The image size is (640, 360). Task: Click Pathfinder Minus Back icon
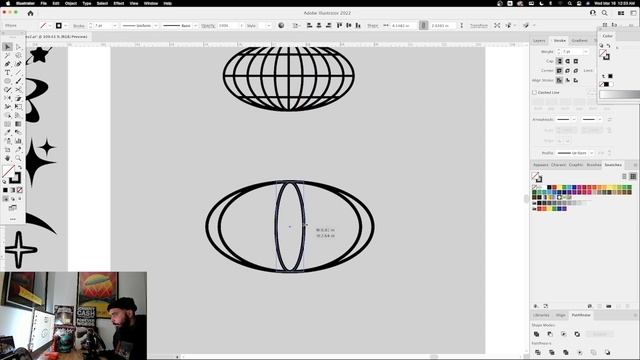[x=608, y=352]
